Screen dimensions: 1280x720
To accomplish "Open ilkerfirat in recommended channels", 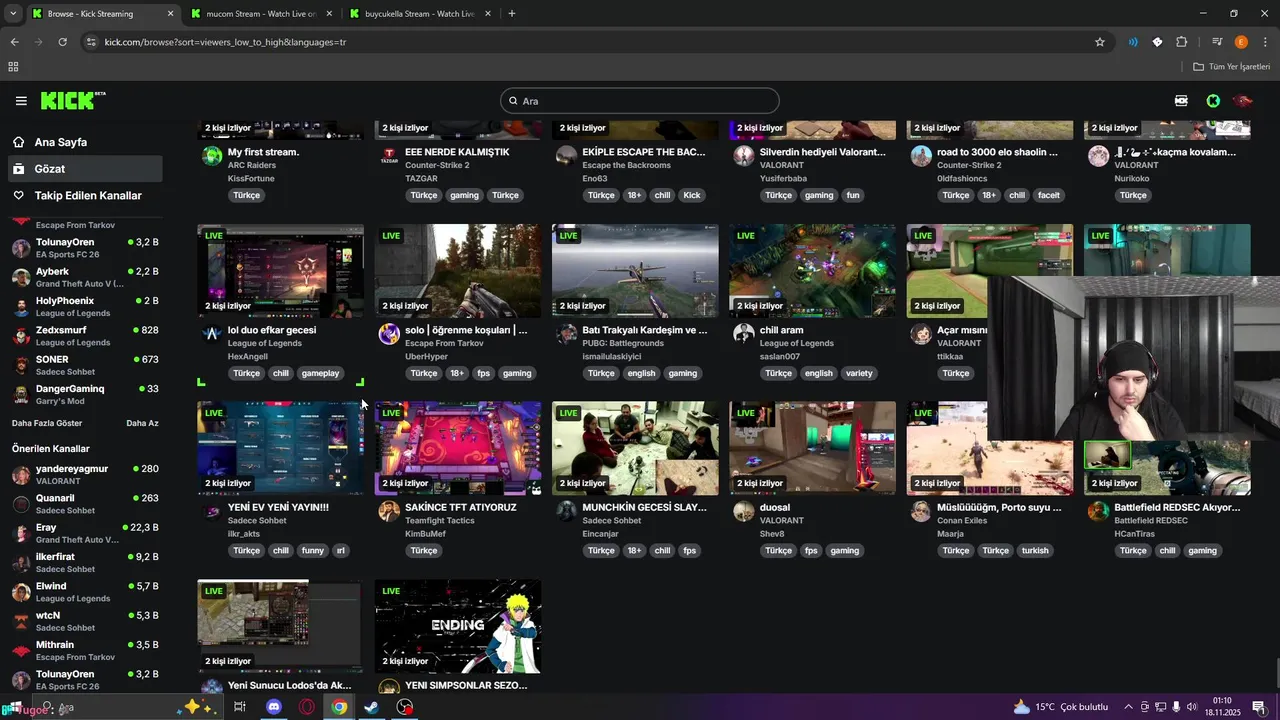I will (84, 562).
